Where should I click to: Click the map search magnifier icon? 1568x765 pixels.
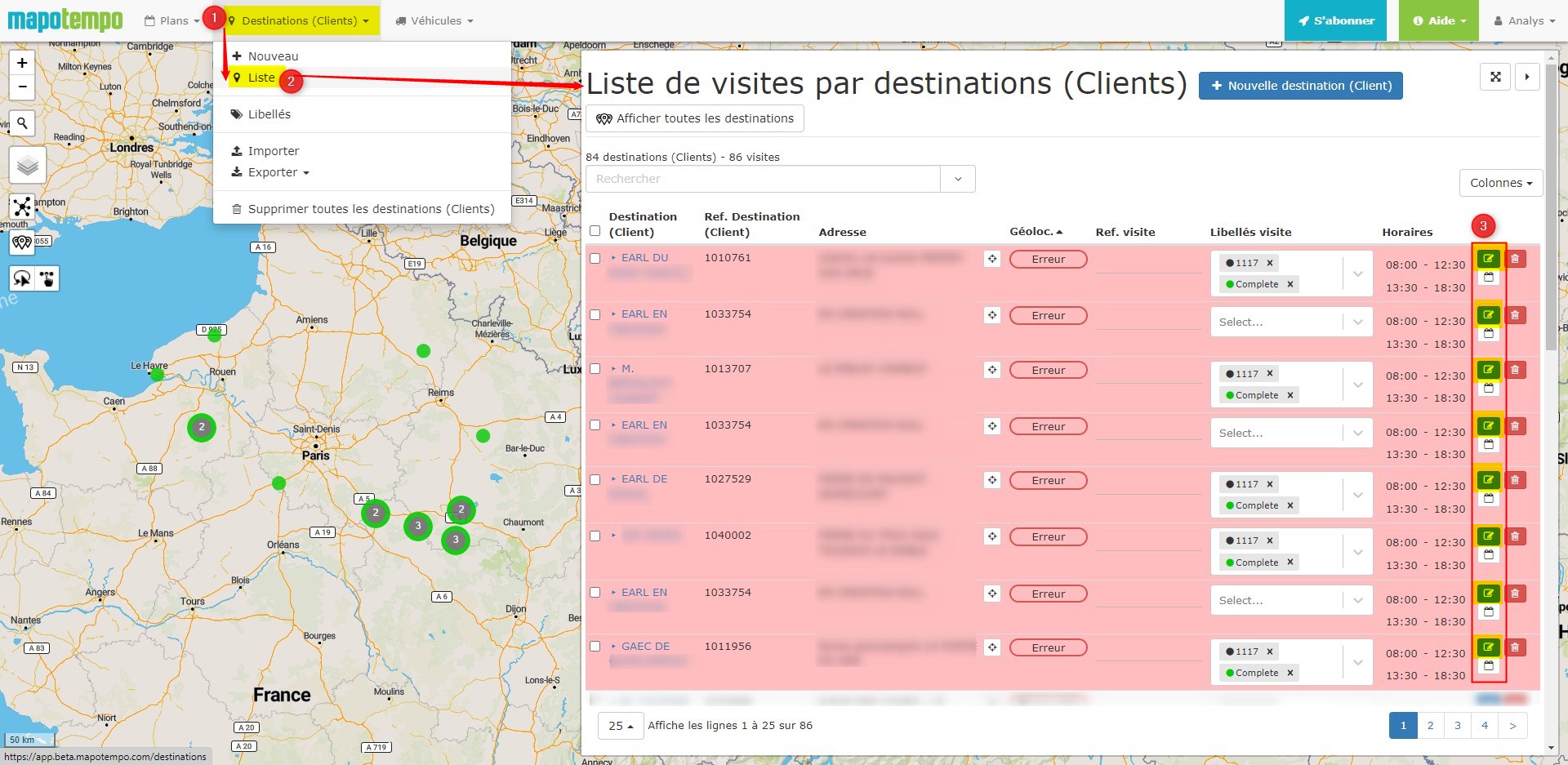23,123
